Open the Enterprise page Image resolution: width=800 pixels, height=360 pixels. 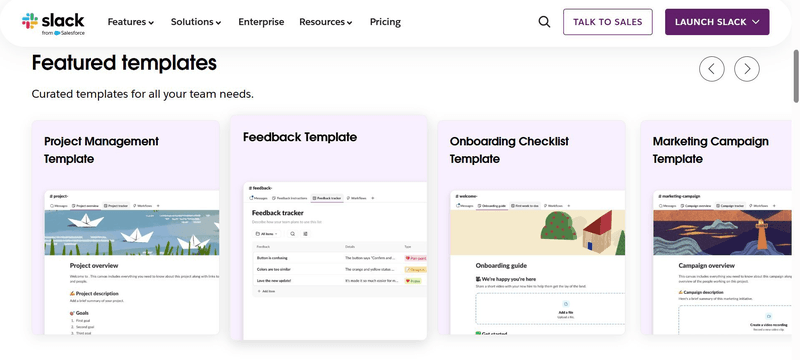[x=261, y=22]
